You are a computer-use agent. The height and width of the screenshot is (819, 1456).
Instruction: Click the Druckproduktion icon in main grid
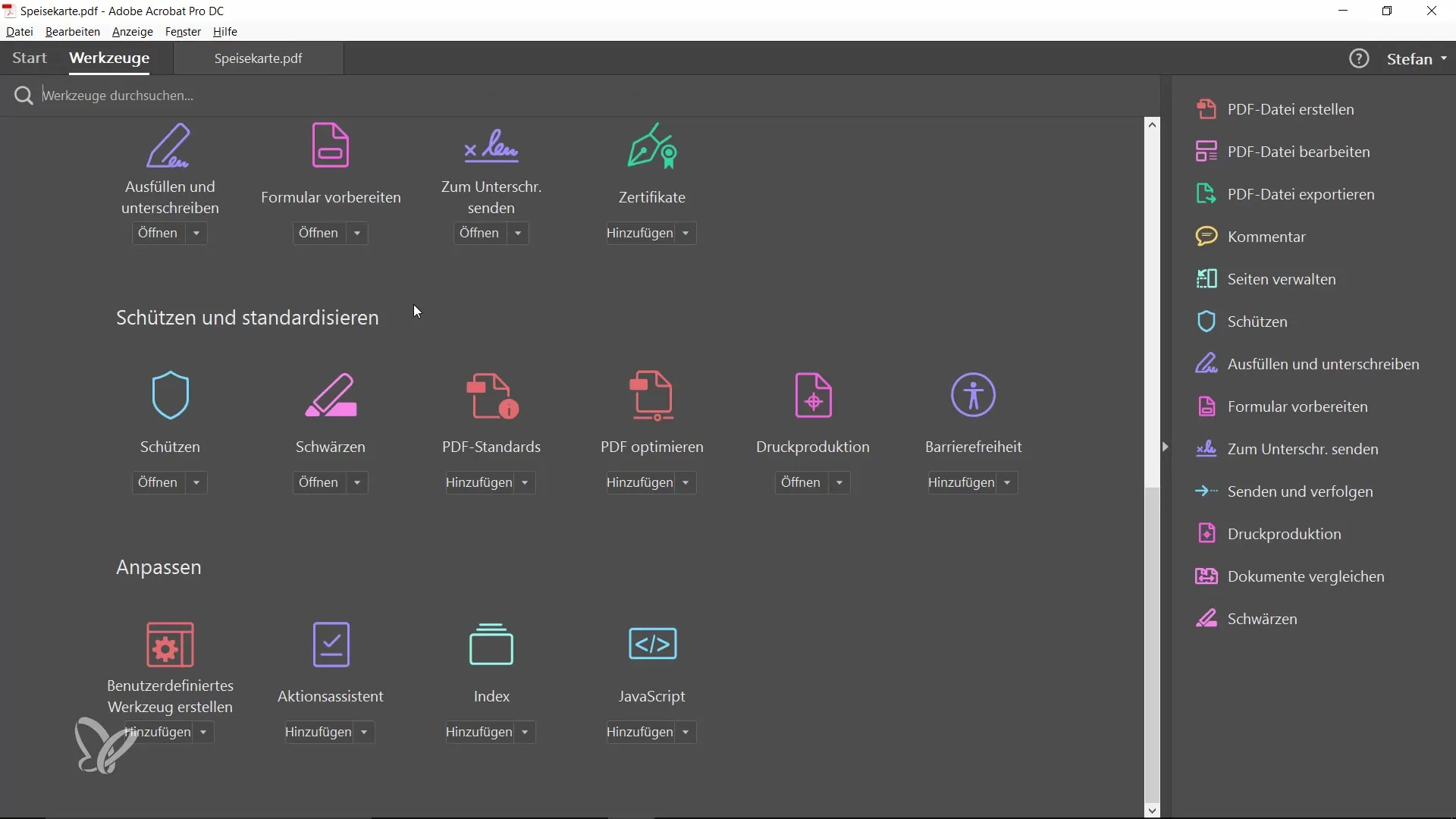pos(813,395)
